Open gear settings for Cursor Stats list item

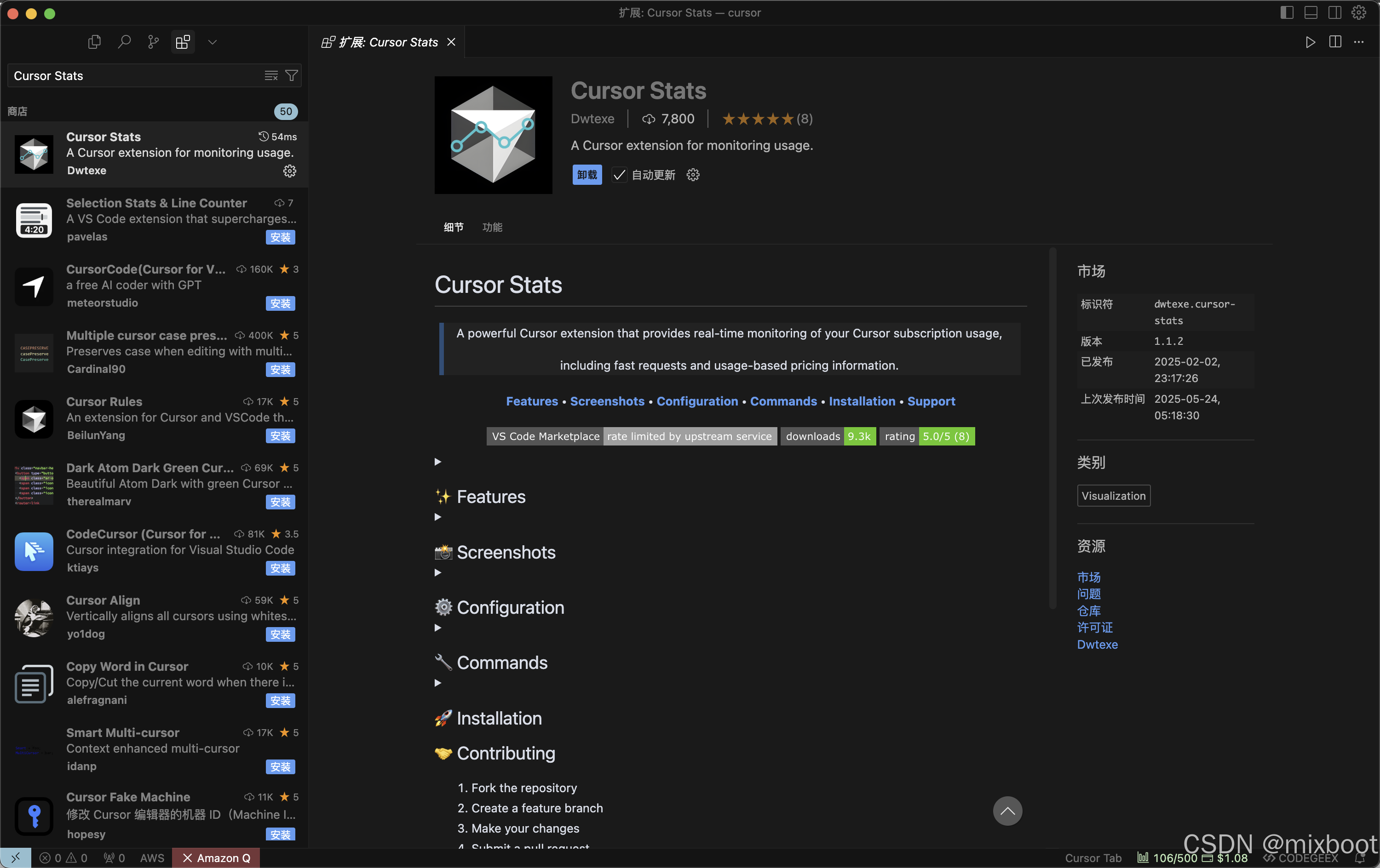(x=289, y=171)
